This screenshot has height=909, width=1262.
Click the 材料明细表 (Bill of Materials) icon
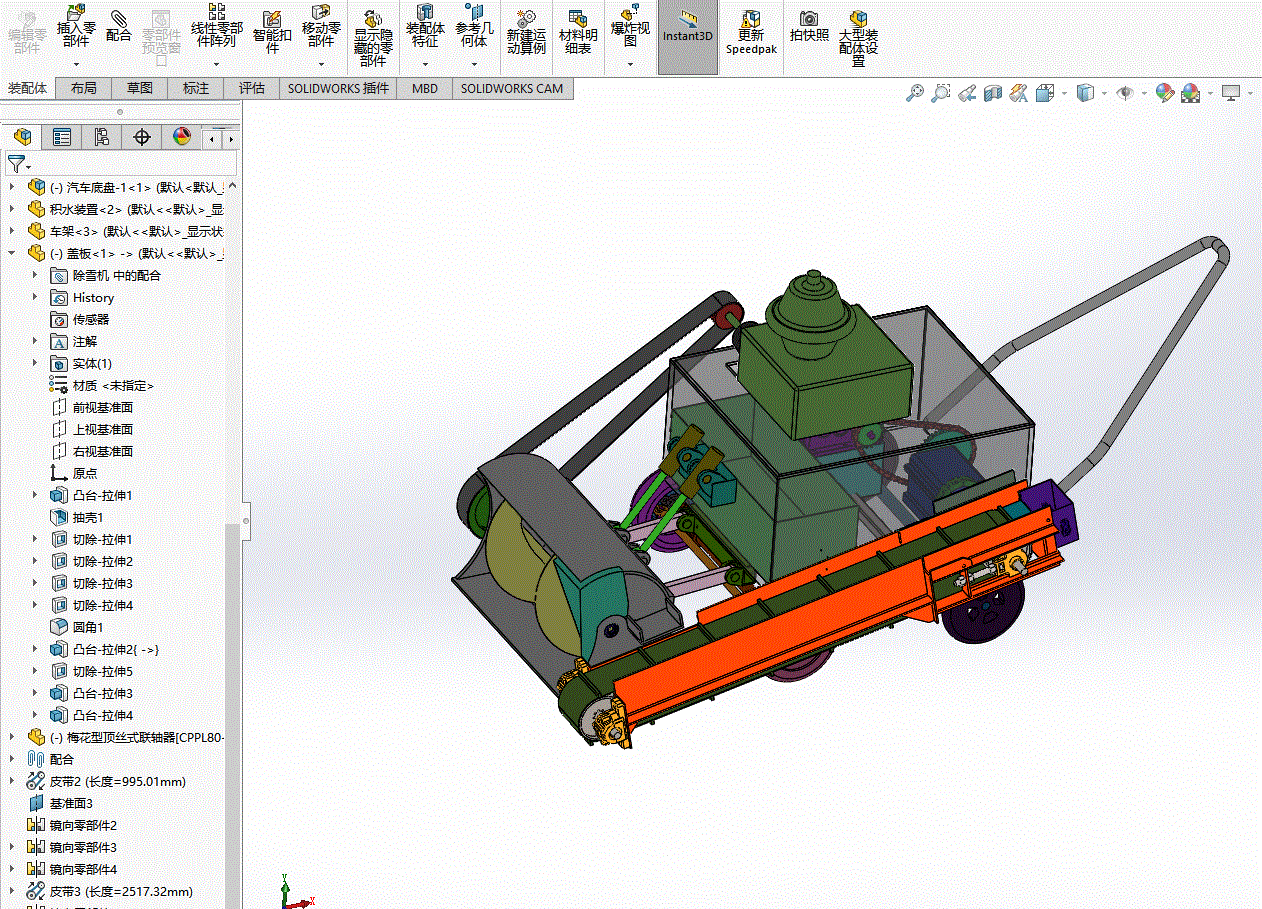point(576,30)
